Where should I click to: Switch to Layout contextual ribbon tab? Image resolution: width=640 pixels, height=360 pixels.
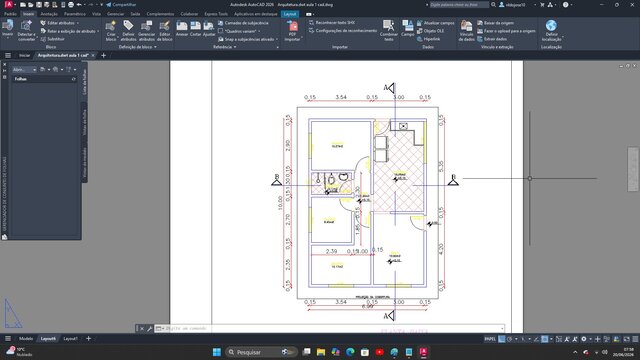coord(290,14)
